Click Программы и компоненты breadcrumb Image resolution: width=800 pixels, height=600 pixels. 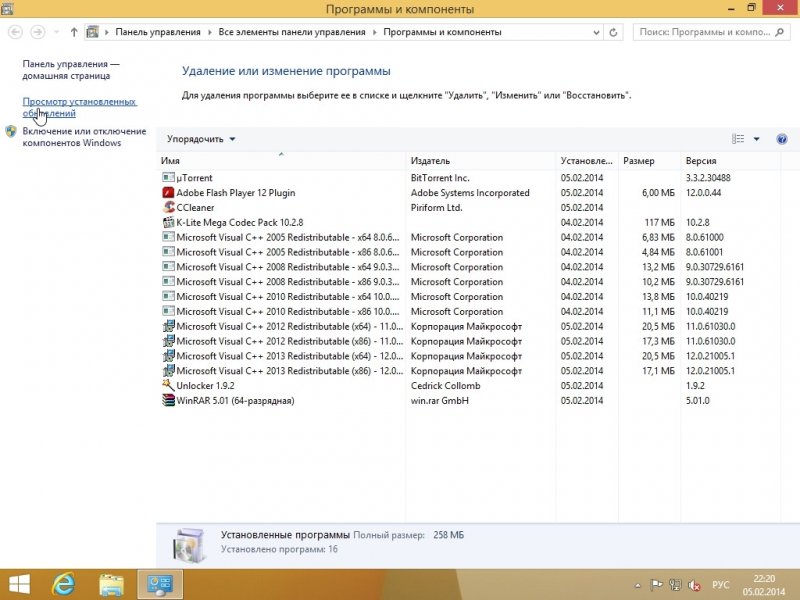[x=442, y=32]
